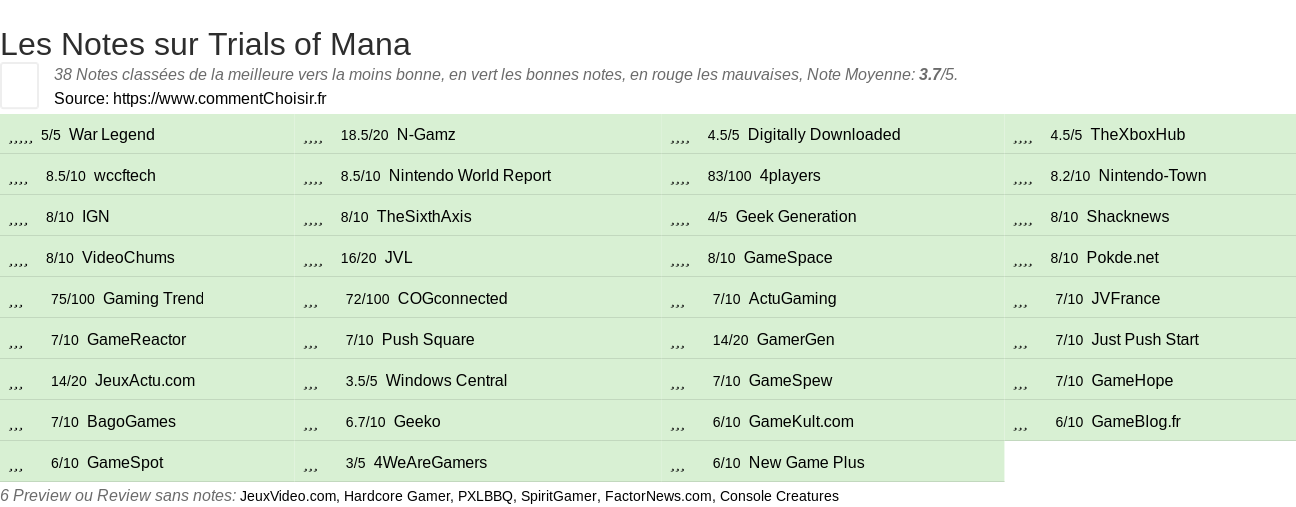Image resolution: width=1296 pixels, height=507 pixels.
Task: Click the Geeko 6.7/10 score
Action: tap(365, 422)
